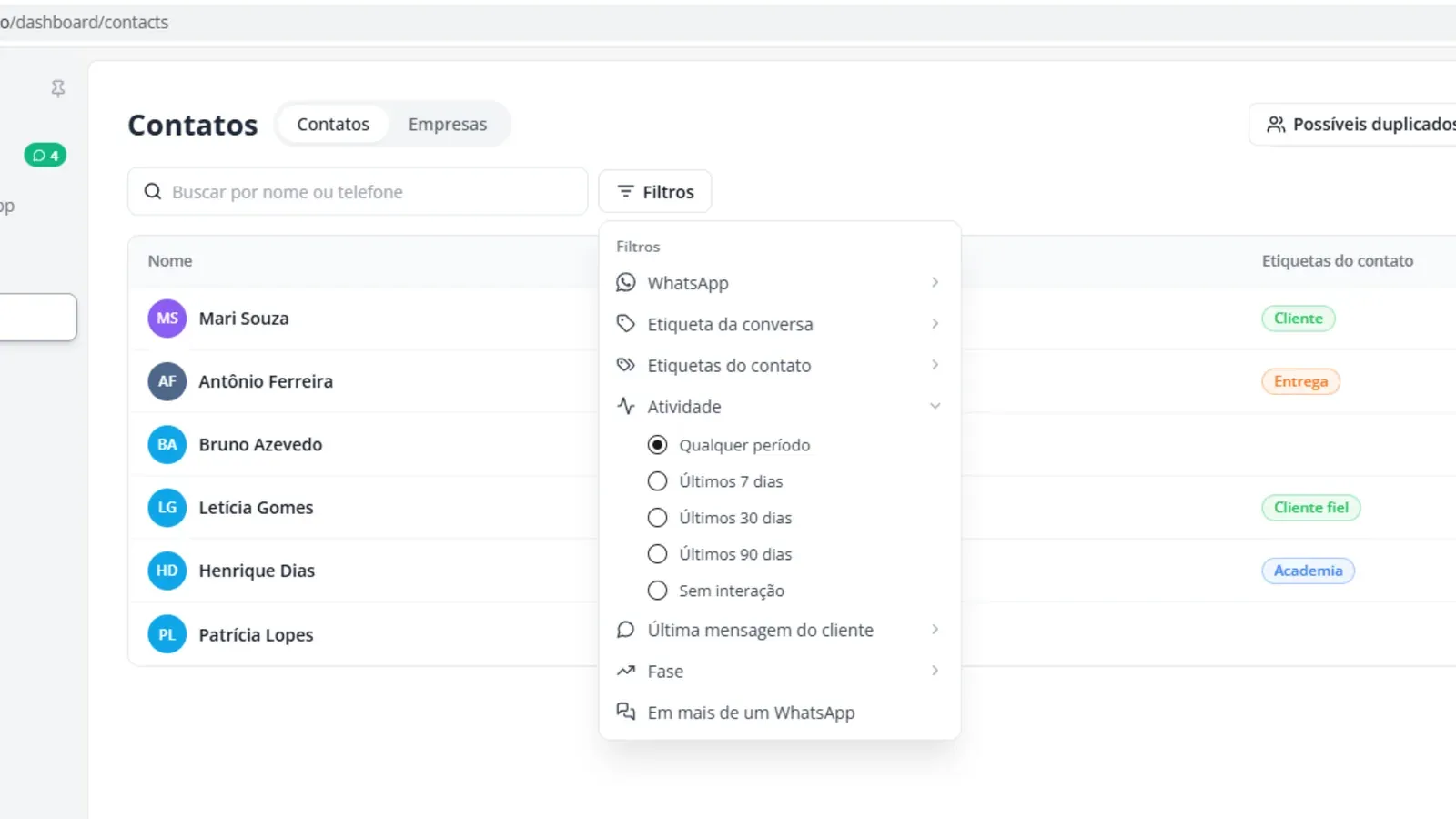Viewport: 1456px width, 819px height.
Task: Expand the Etiquetas do contato chevron
Action: pyautogui.click(x=935, y=365)
